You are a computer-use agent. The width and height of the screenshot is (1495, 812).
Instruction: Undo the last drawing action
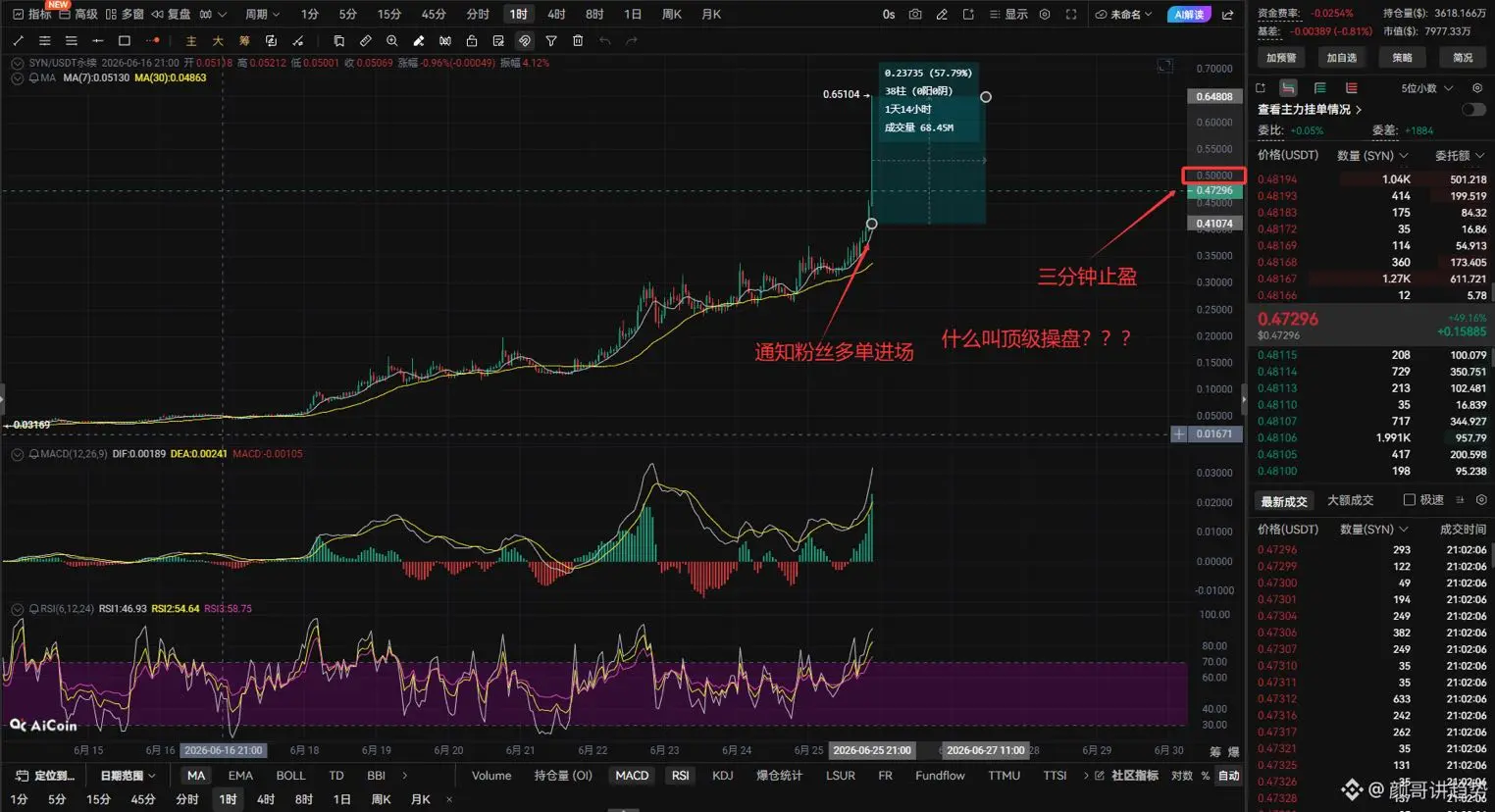[604, 41]
